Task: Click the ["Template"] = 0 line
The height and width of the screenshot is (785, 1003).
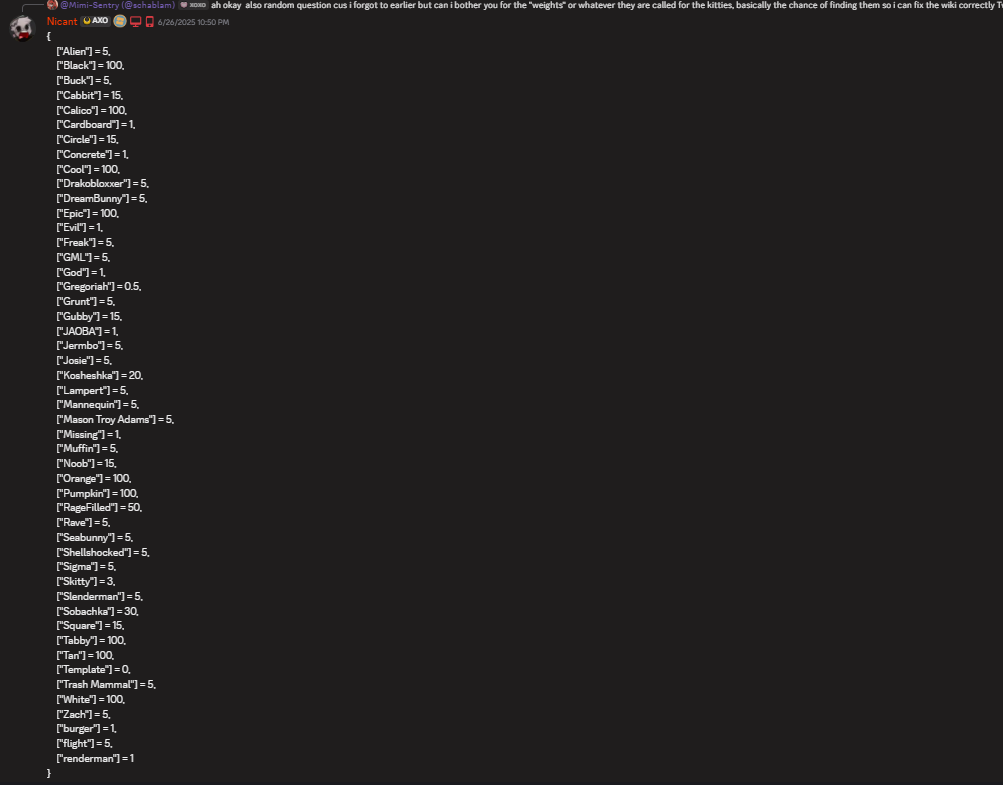Action: [93, 670]
